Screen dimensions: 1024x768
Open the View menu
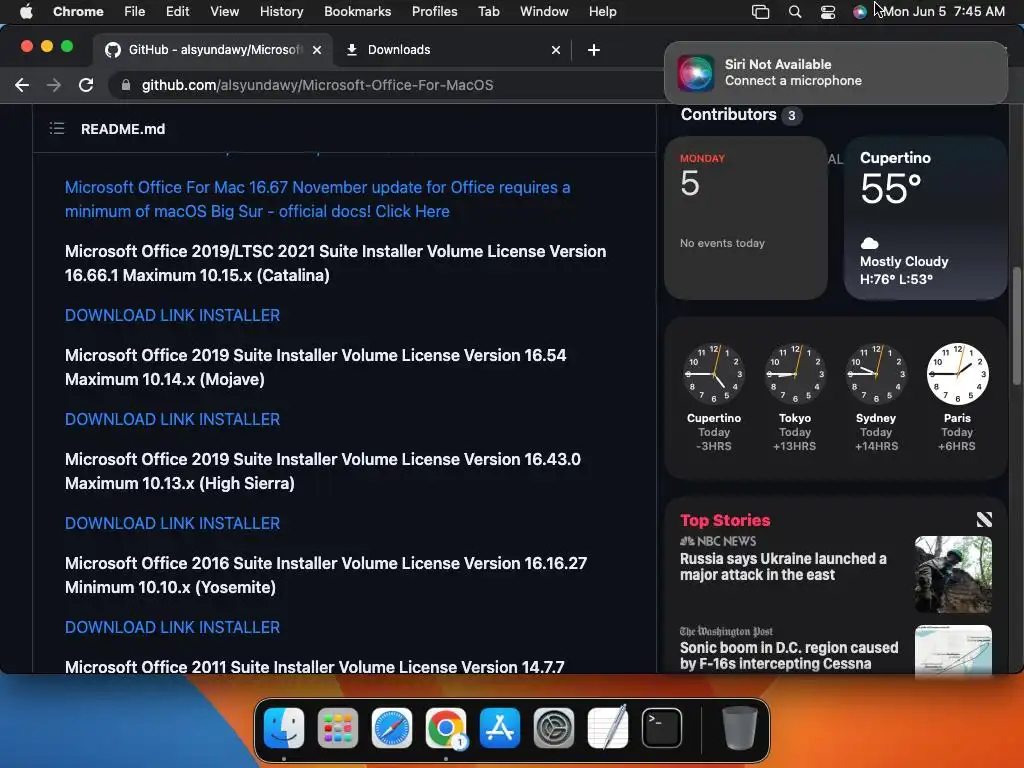[224, 11]
